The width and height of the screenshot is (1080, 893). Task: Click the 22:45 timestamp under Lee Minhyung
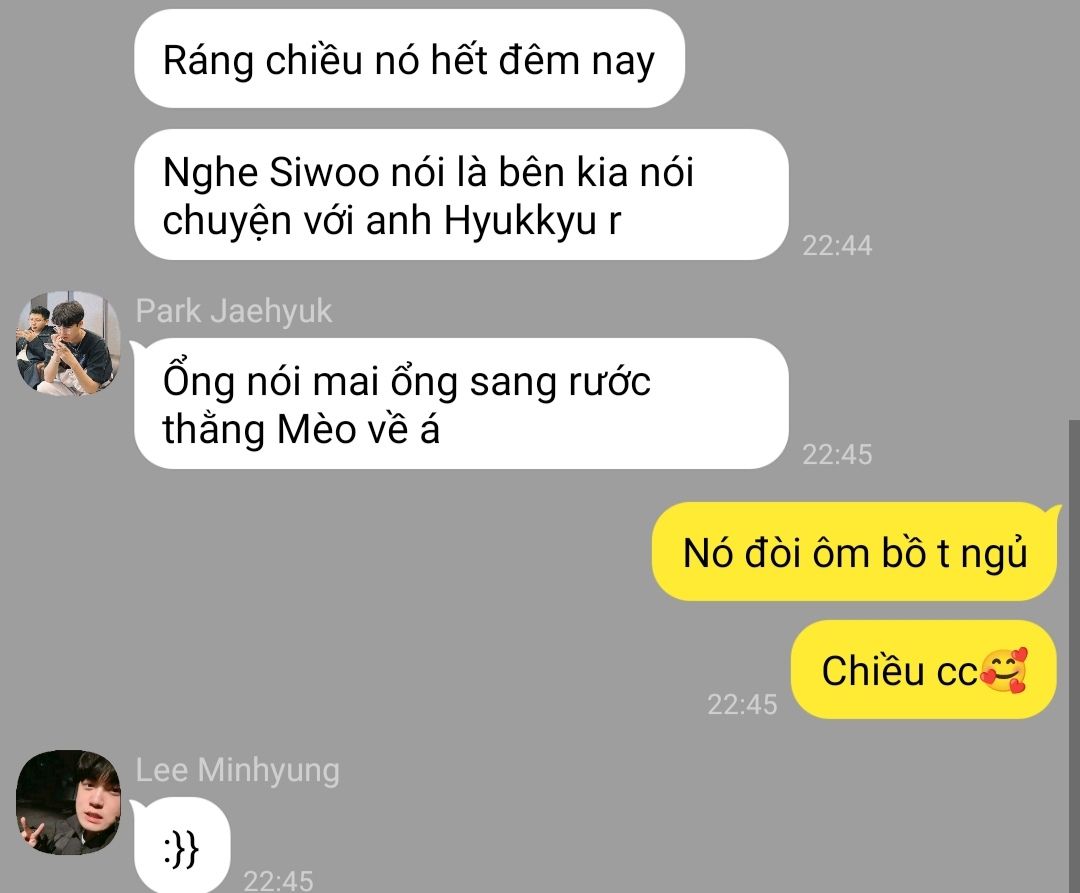coord(278,881)
